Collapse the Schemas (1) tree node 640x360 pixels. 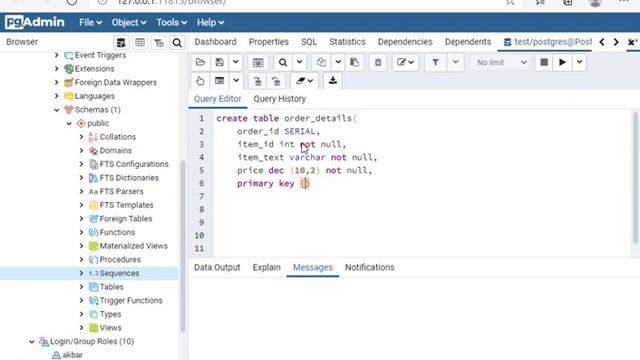(x=57, y=110)
